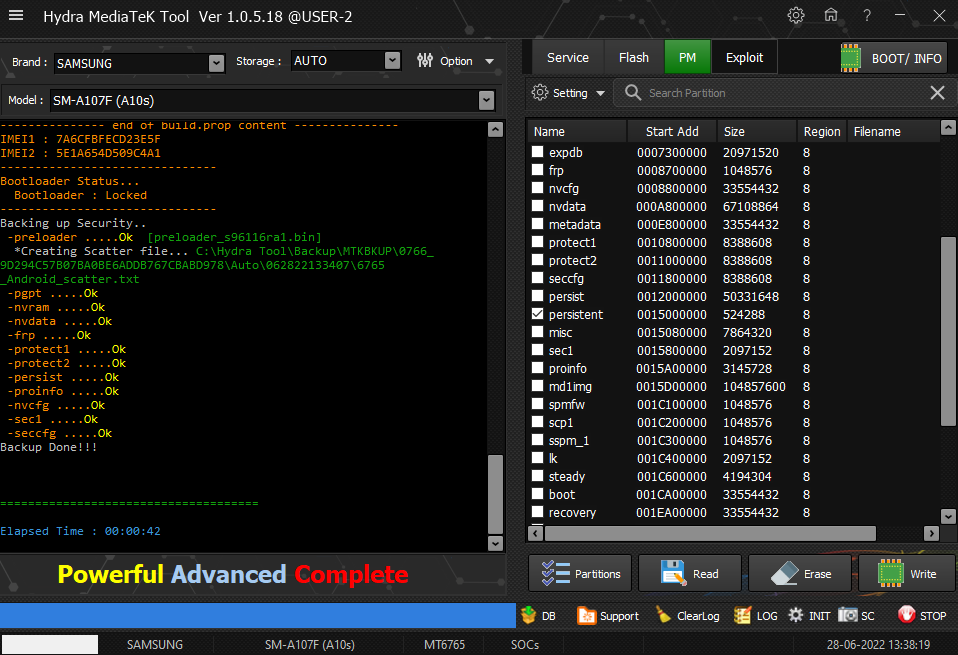Clear the partition search with X
Screen dimensions: 958x655
937,93
